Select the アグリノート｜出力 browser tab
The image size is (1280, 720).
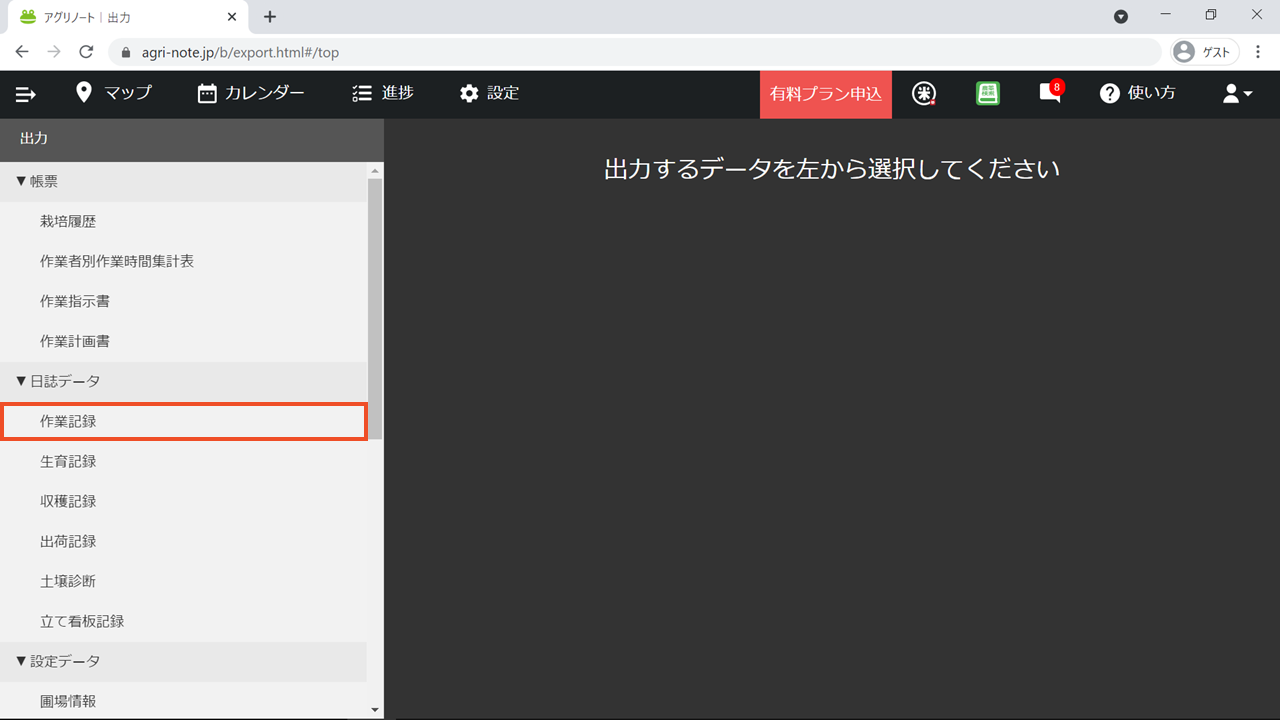point(128,17)
